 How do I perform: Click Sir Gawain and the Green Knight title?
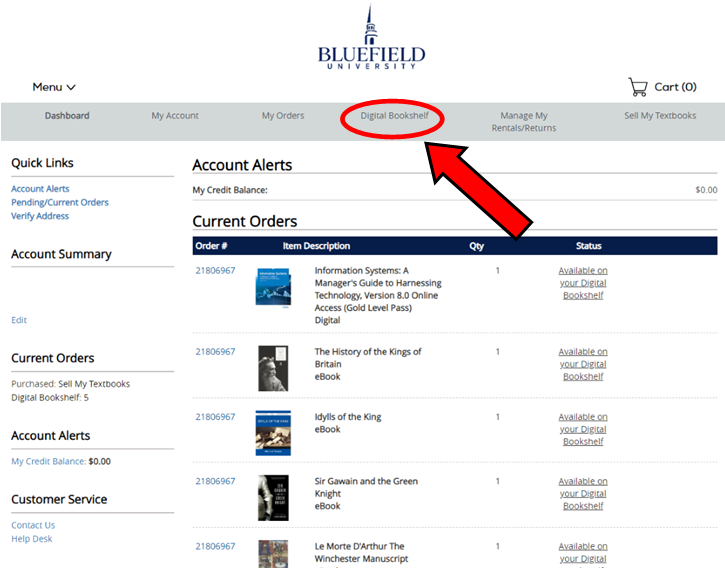366,487
